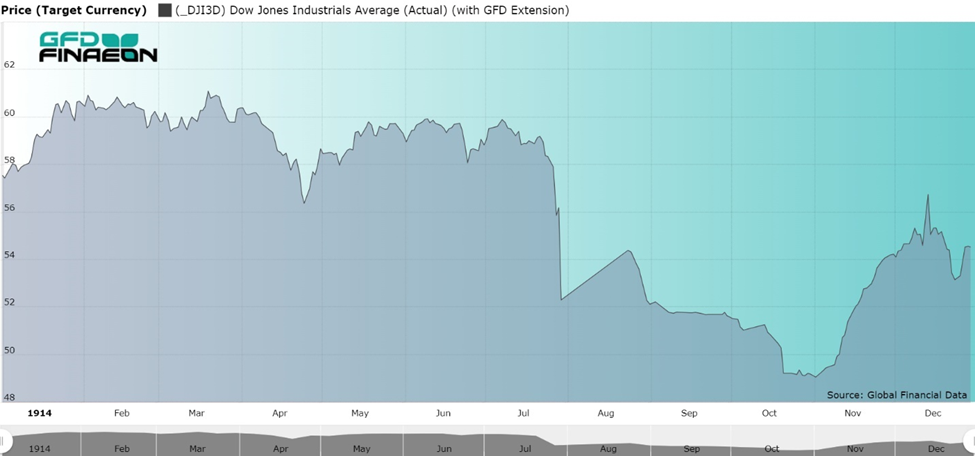Image resolution: width=975 pixels, height=456 pixels.
Task: Click the 52 value on the price axis
Action: click(x=9, y=304)
